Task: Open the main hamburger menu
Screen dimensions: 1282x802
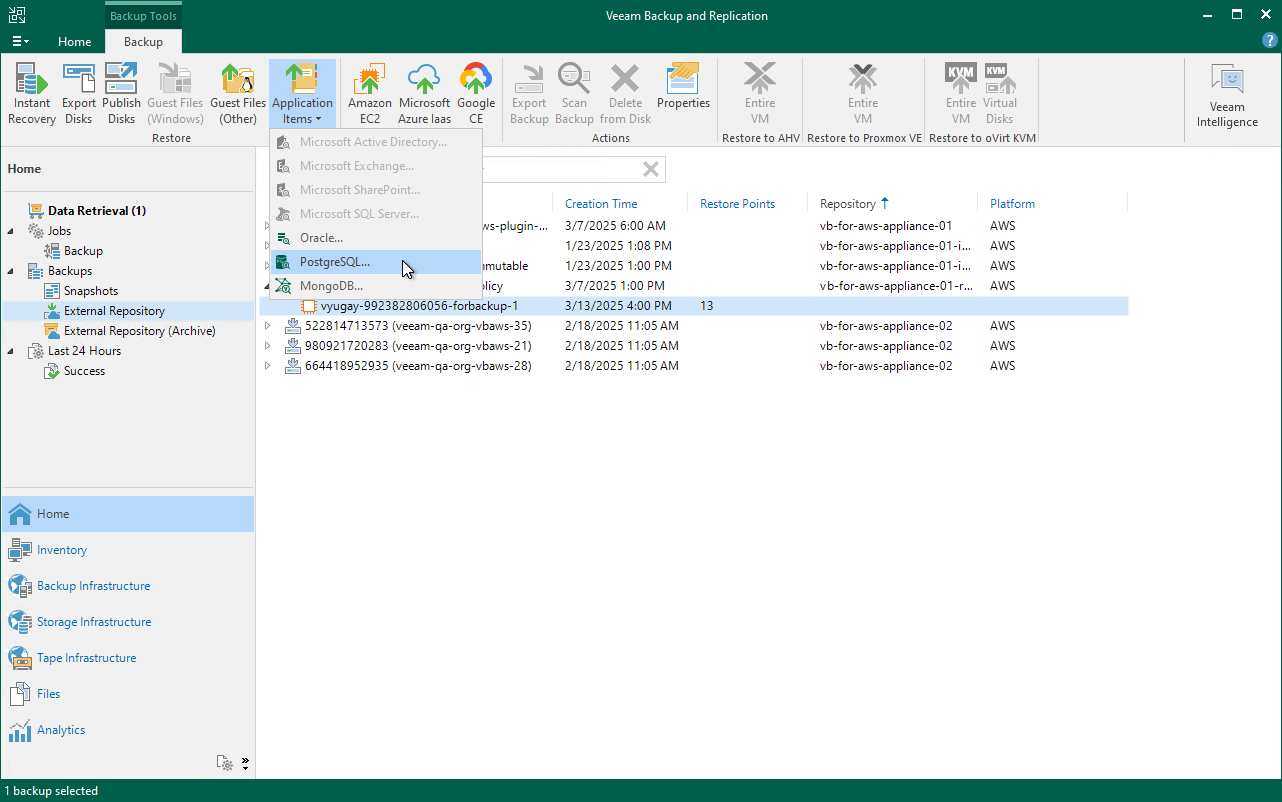Action: [x=20, y=41]
